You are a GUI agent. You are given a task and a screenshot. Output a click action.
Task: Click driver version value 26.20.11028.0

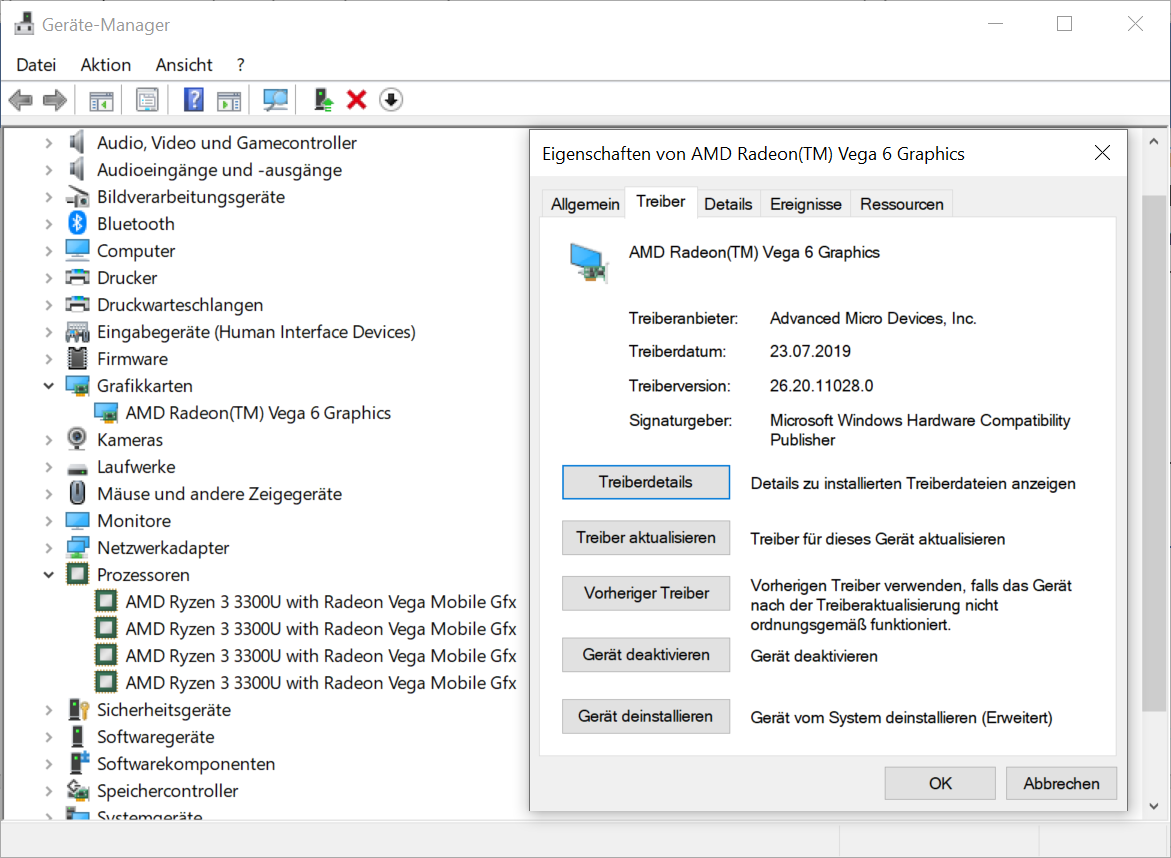[821, 386]
